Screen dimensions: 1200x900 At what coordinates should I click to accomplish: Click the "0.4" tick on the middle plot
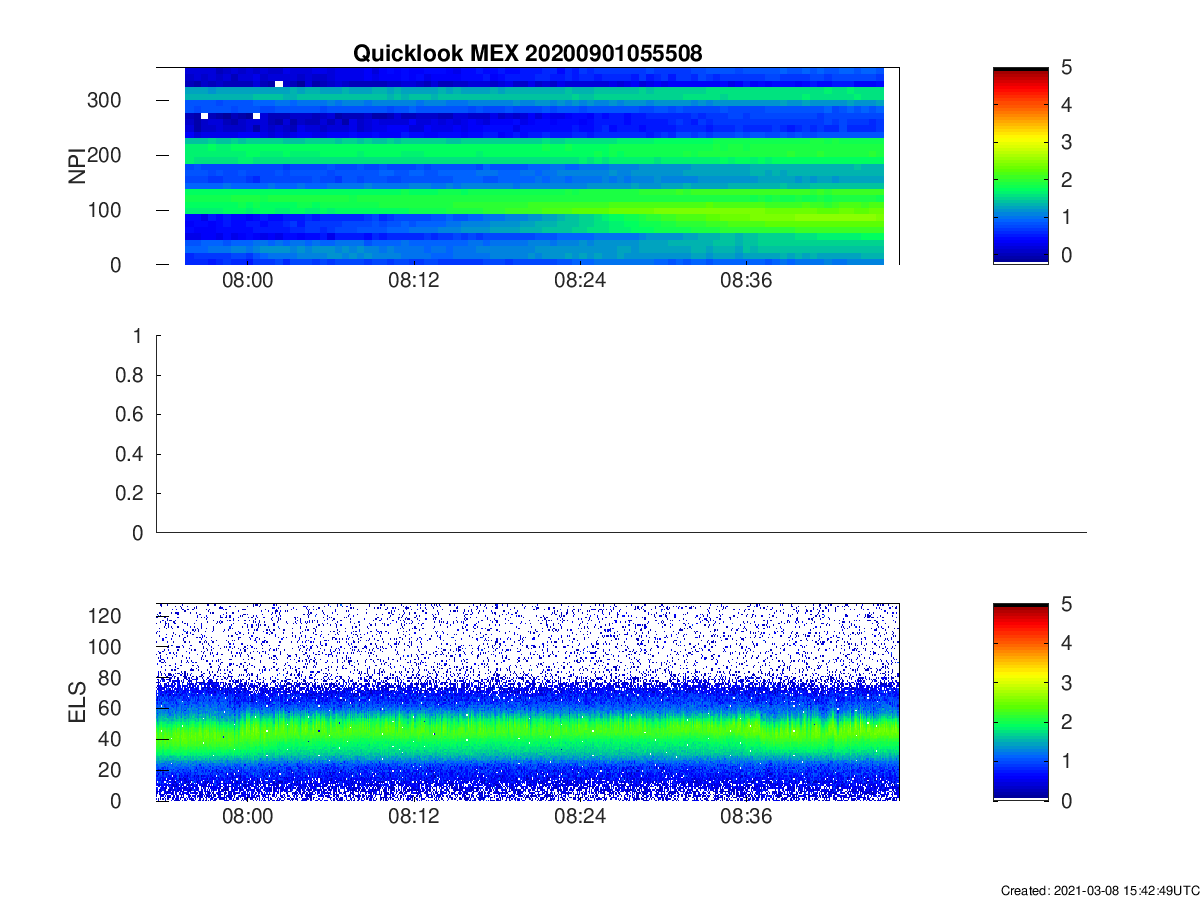(x=131, y=454)
